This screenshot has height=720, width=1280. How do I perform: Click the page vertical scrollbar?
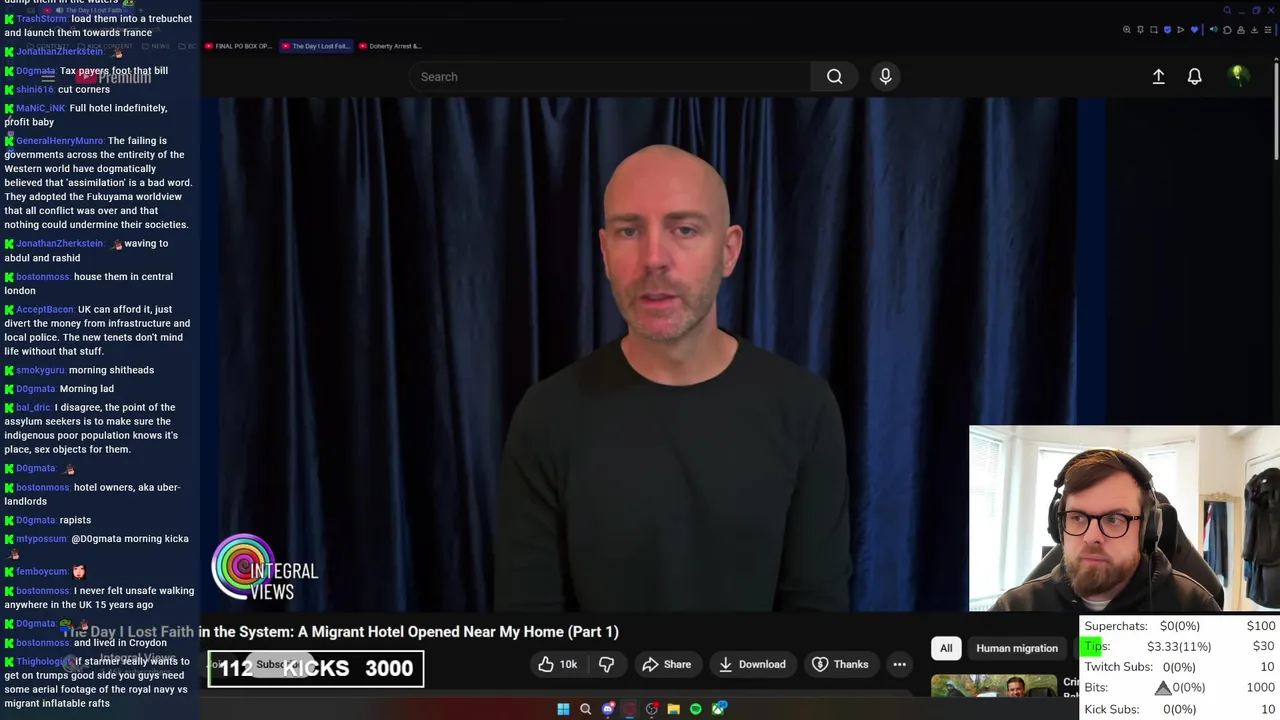pos(1275,110)
